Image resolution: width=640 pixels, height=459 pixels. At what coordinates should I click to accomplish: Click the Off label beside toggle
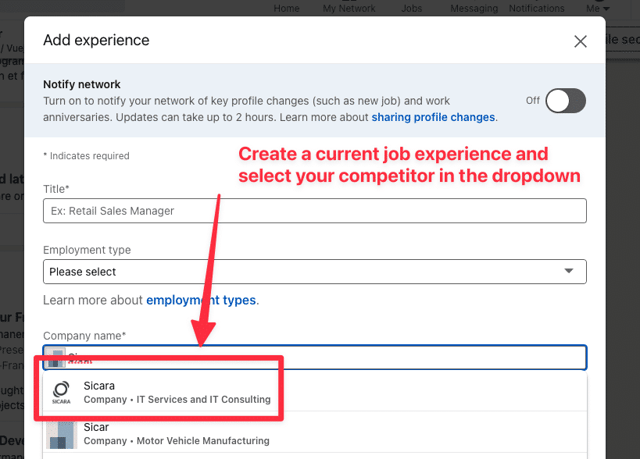(x=532, y=100)
